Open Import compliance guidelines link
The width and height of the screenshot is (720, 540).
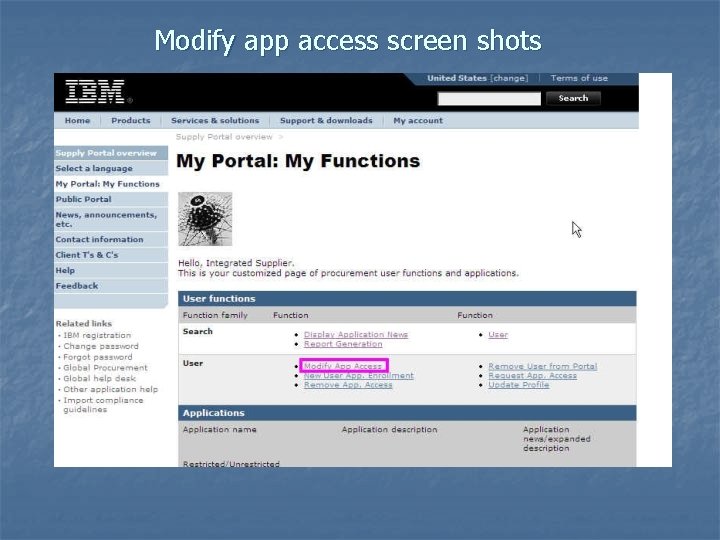tap(103, 405)
